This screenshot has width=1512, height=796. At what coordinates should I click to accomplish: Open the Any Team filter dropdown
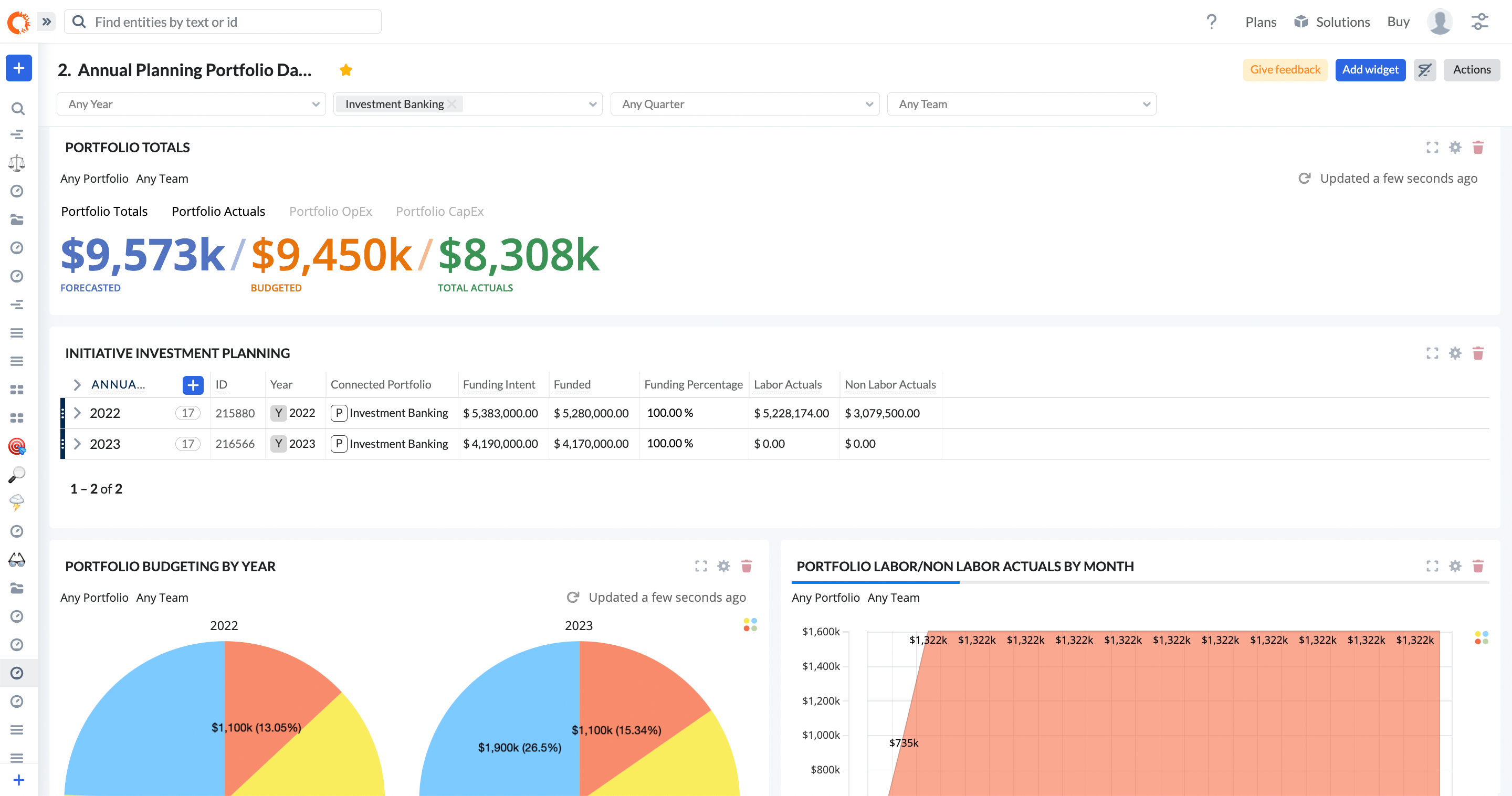[1021, 104]
